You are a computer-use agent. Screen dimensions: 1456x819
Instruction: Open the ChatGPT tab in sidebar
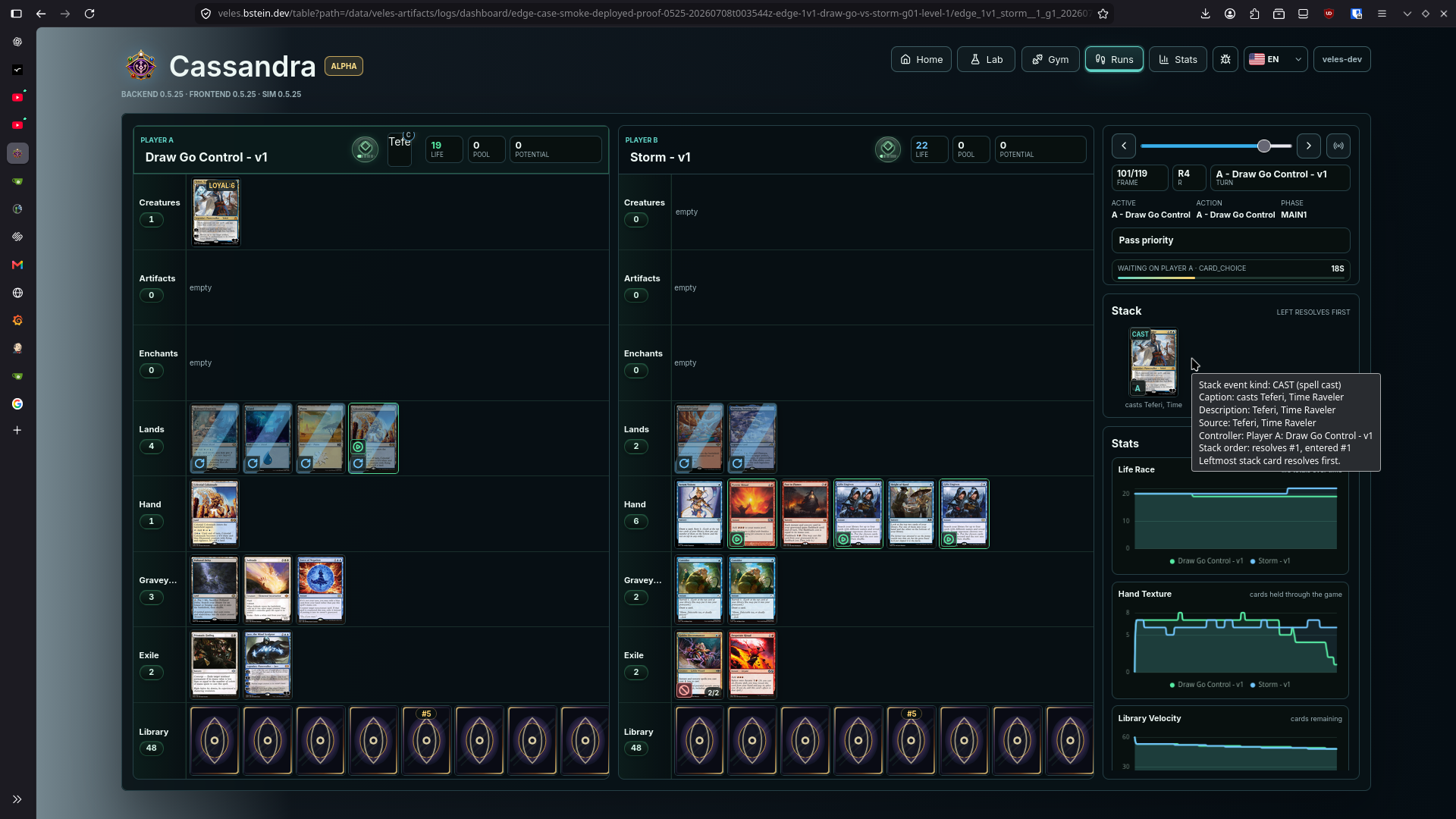coord(17,42)
